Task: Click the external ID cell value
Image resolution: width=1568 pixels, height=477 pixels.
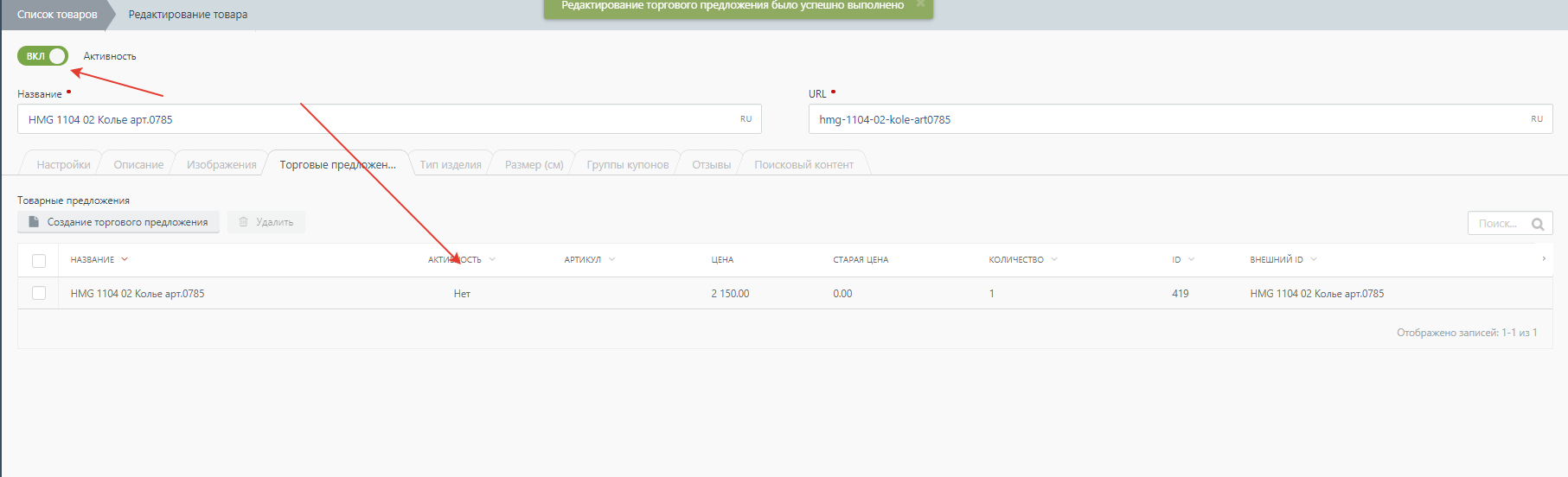Action: 1316,294
